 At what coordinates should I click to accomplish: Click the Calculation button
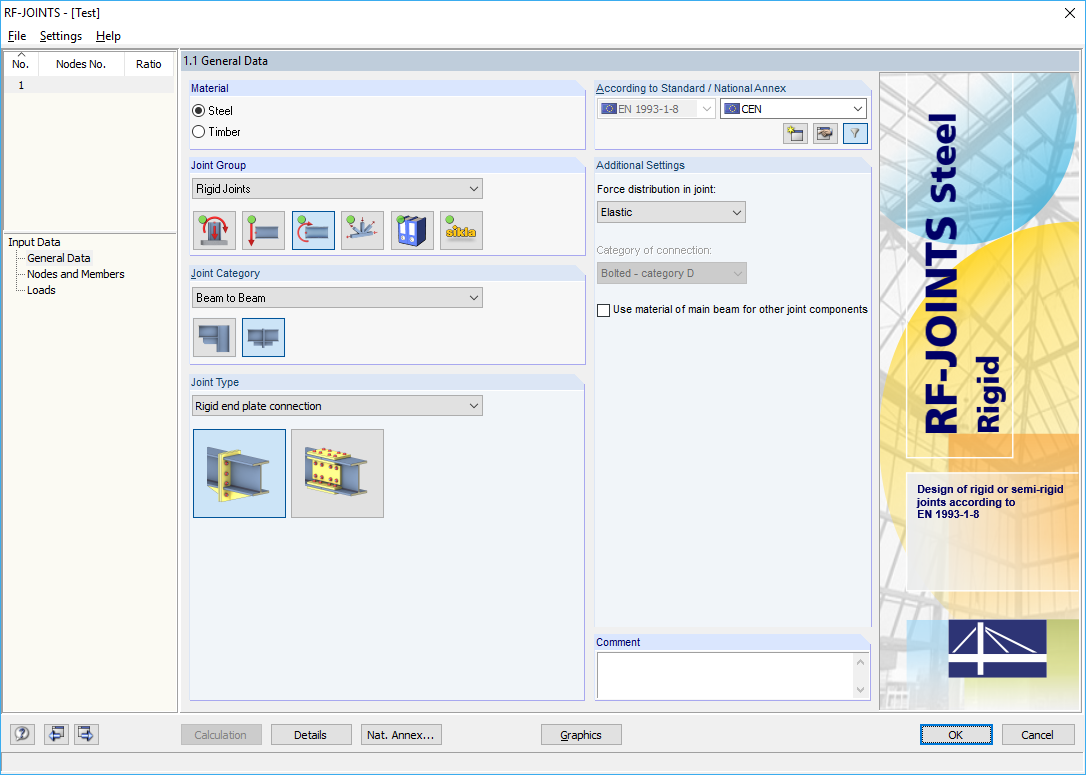pos(221,735)
